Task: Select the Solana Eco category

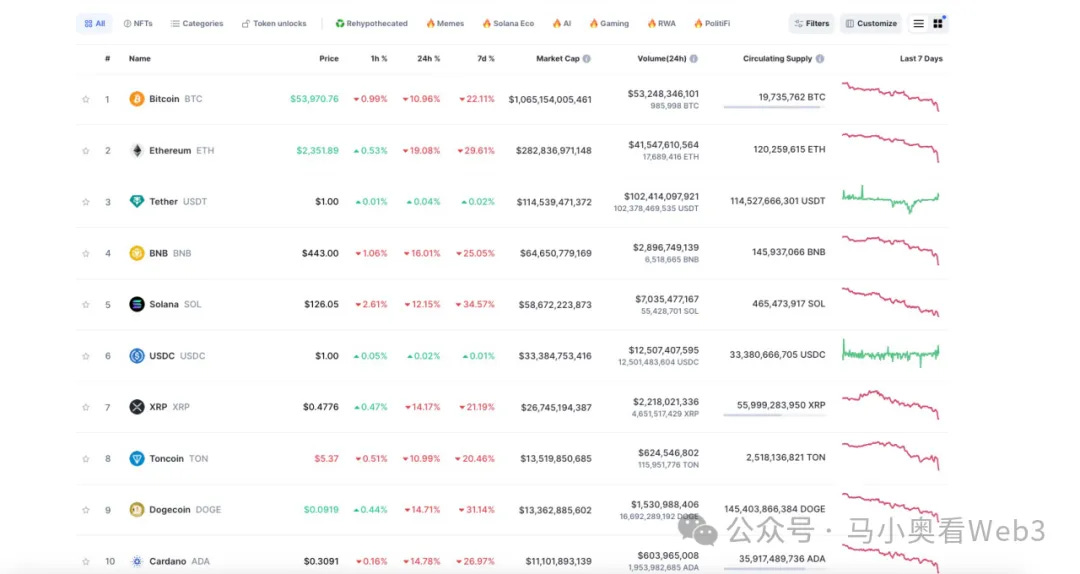Action: (x=508, y=23)
